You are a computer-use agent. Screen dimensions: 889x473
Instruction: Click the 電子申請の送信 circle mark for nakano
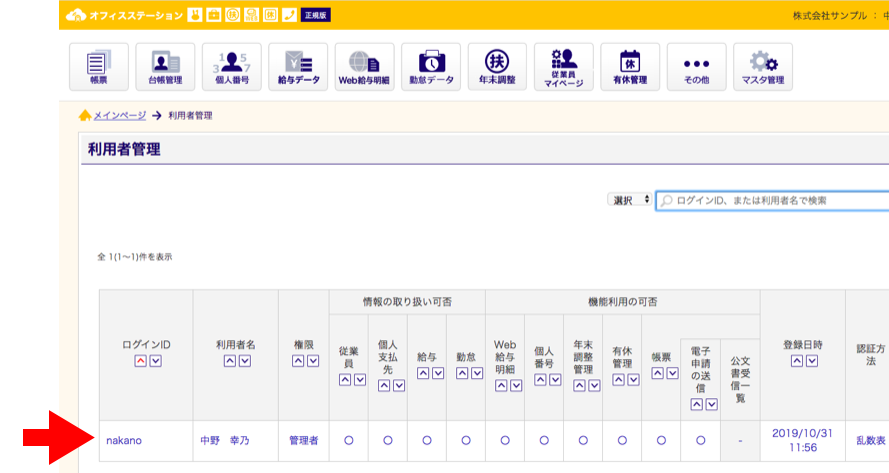(x=701, y=440)
